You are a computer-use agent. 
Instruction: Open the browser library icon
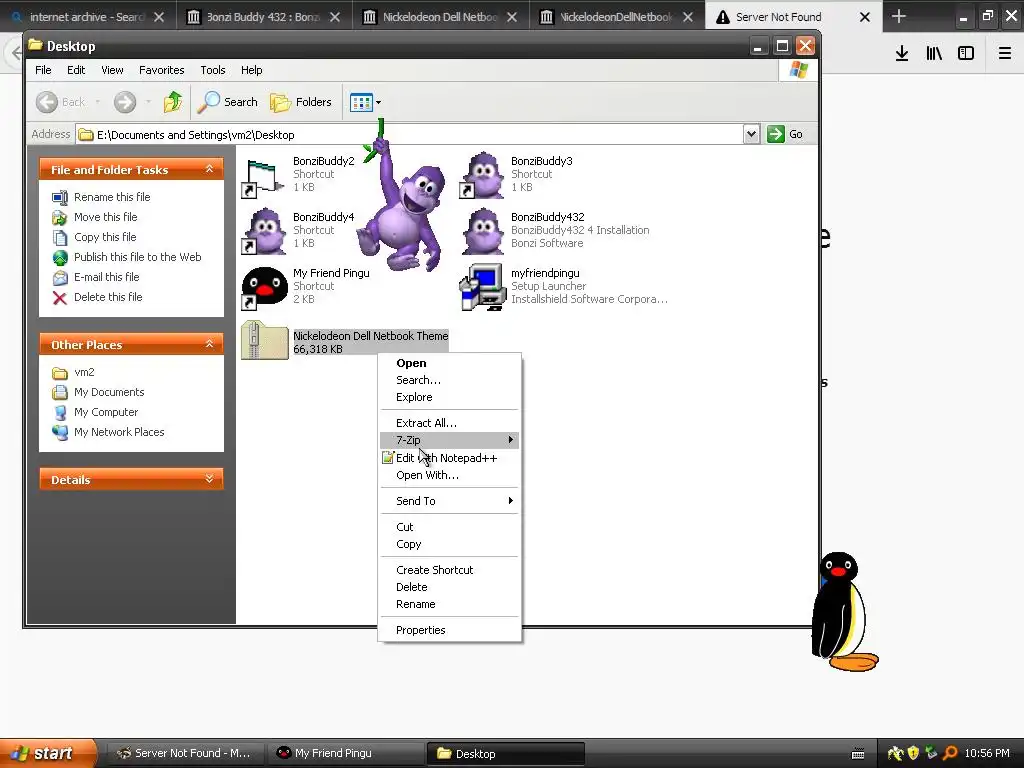[934, 53]
